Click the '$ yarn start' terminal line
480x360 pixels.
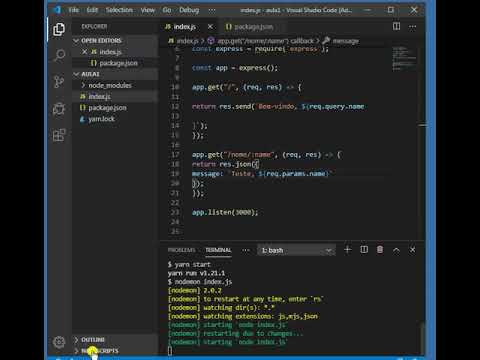[189, 265]
